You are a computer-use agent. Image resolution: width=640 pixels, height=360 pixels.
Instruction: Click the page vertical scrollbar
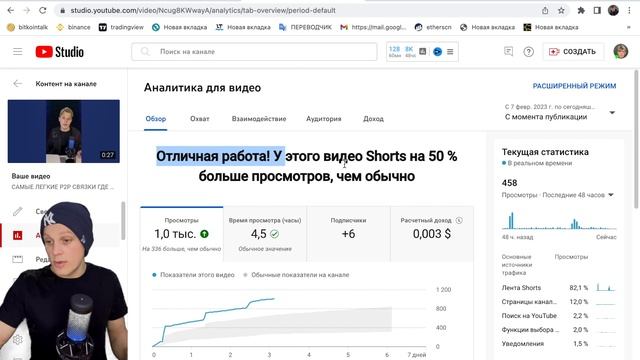pyautogui.click(x=636, y=139)
